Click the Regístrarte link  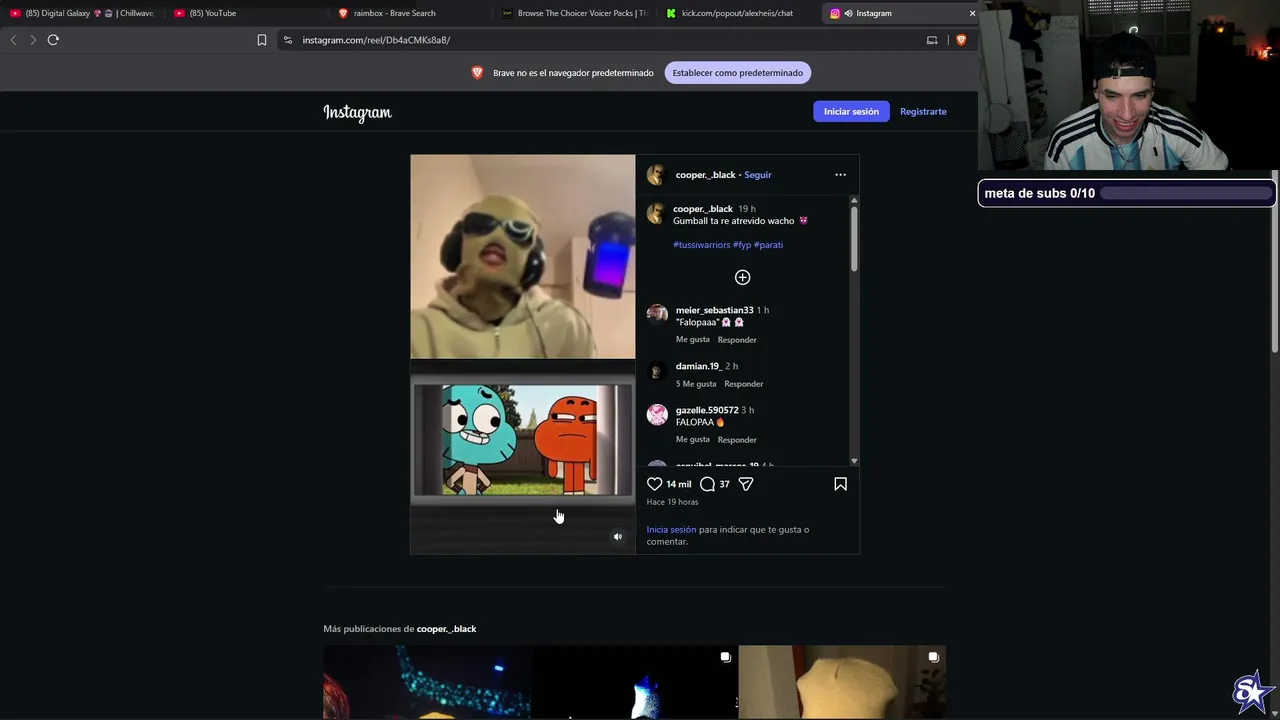[923, 112]
